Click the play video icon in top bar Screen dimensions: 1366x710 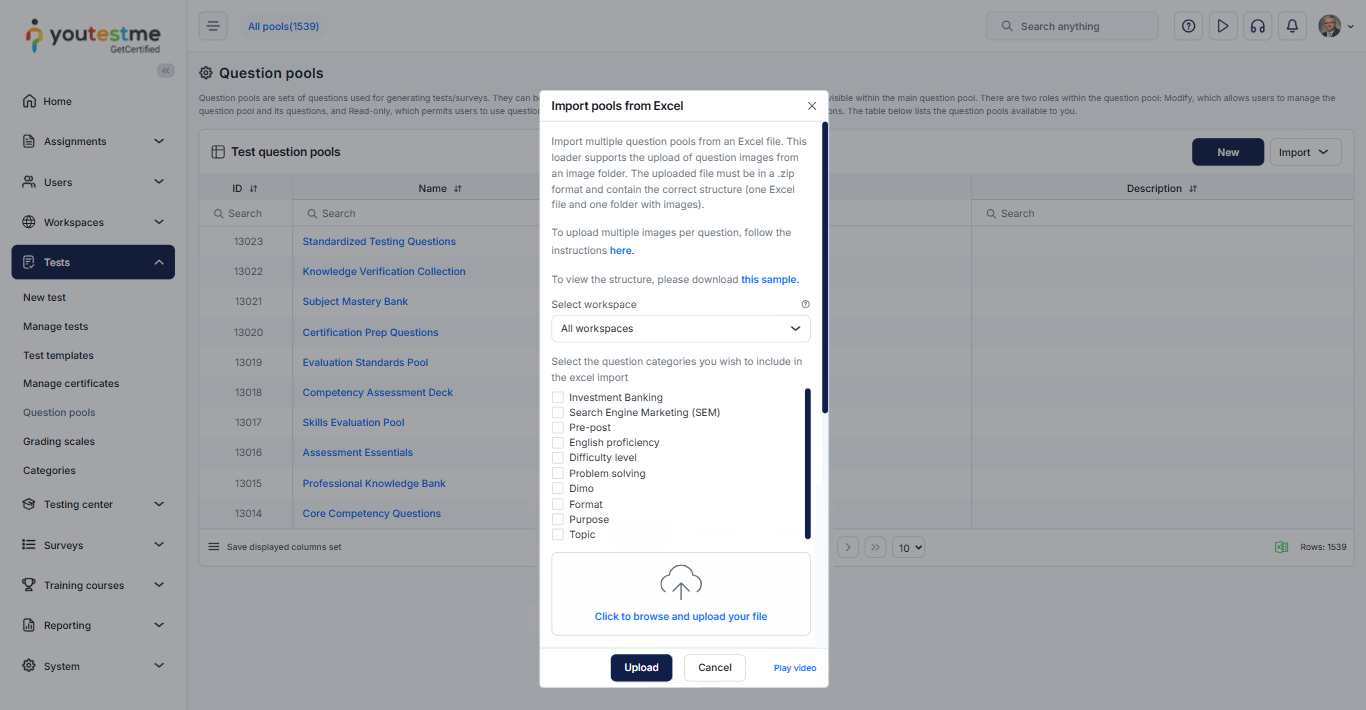coord(1222,26)
